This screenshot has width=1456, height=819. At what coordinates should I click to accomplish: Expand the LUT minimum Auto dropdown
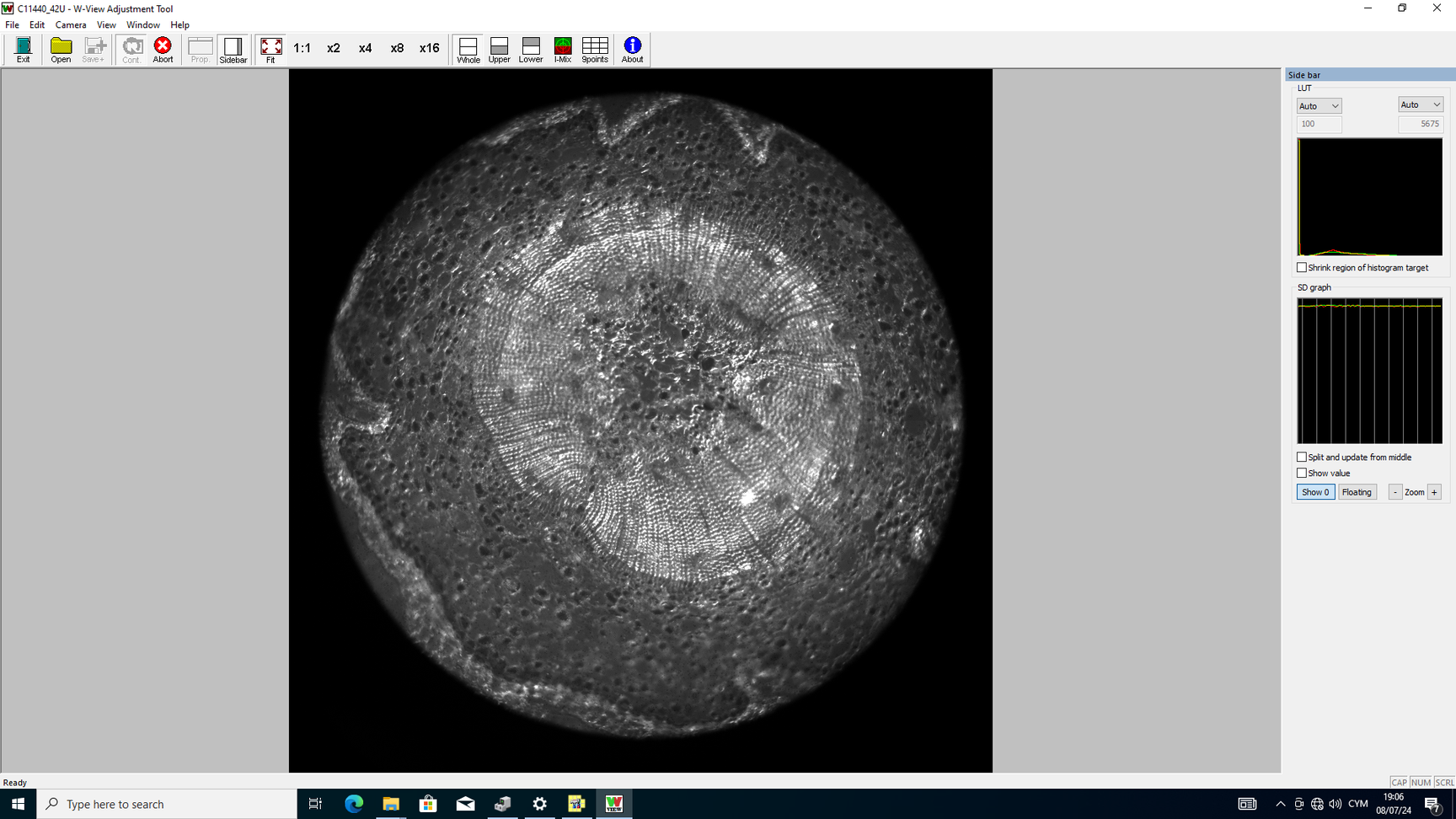[x=1319, y=106]
